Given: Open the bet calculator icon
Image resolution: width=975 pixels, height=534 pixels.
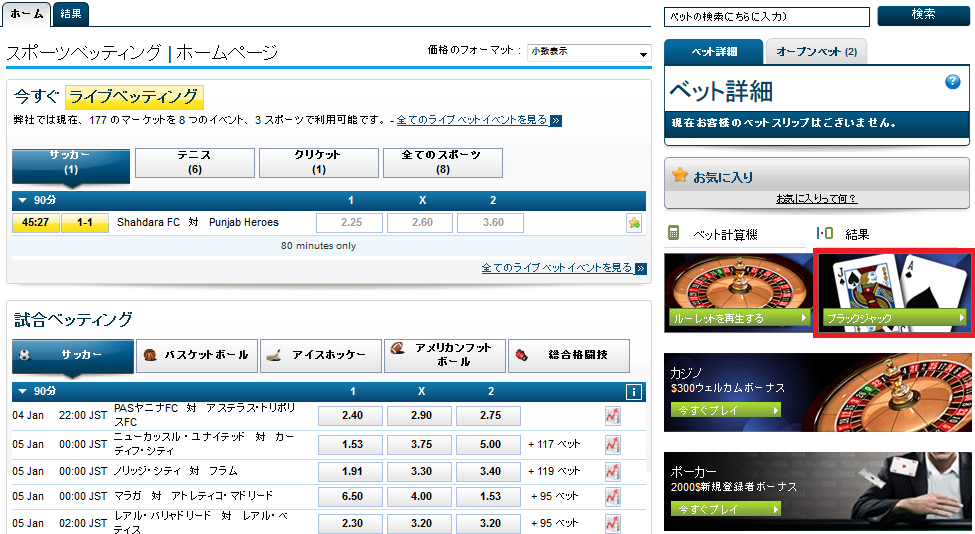Looking at the screenshot, I should click(x=675, y=233).
